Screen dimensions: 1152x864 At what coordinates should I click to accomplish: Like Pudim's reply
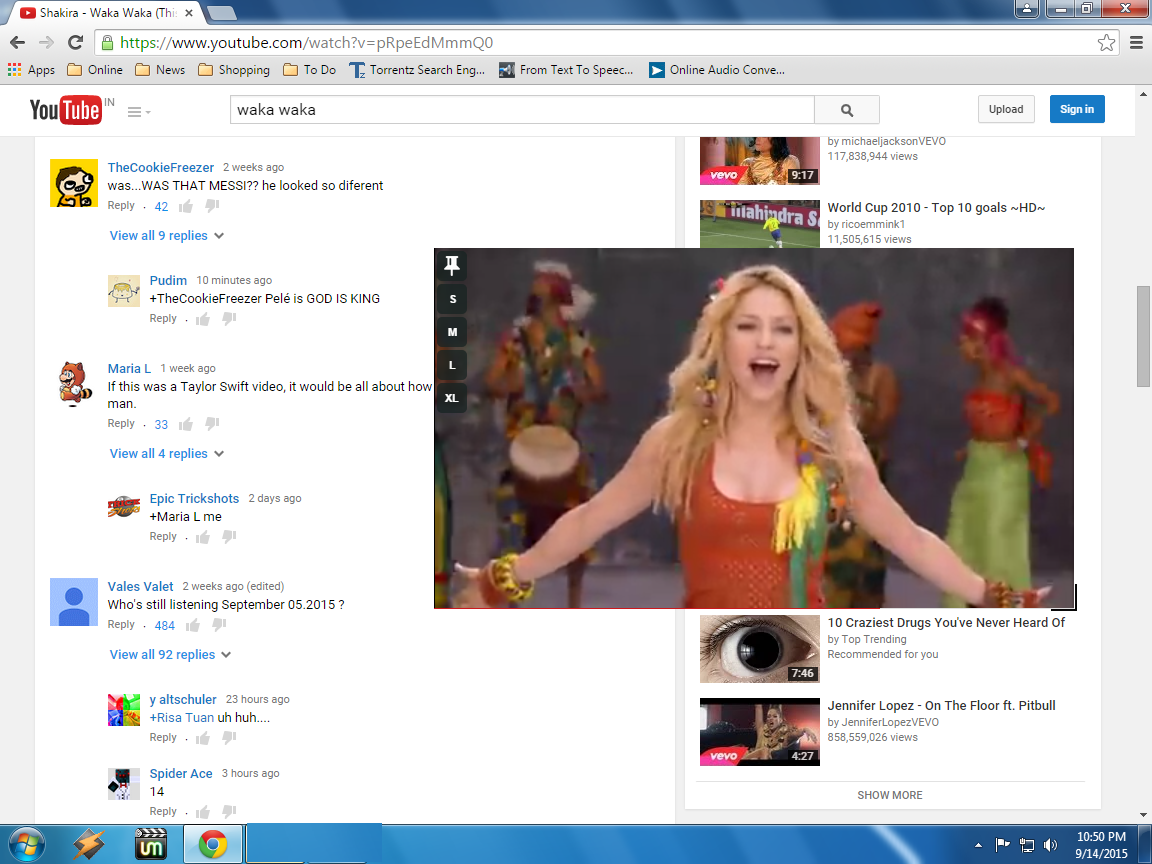pos(204,319)
